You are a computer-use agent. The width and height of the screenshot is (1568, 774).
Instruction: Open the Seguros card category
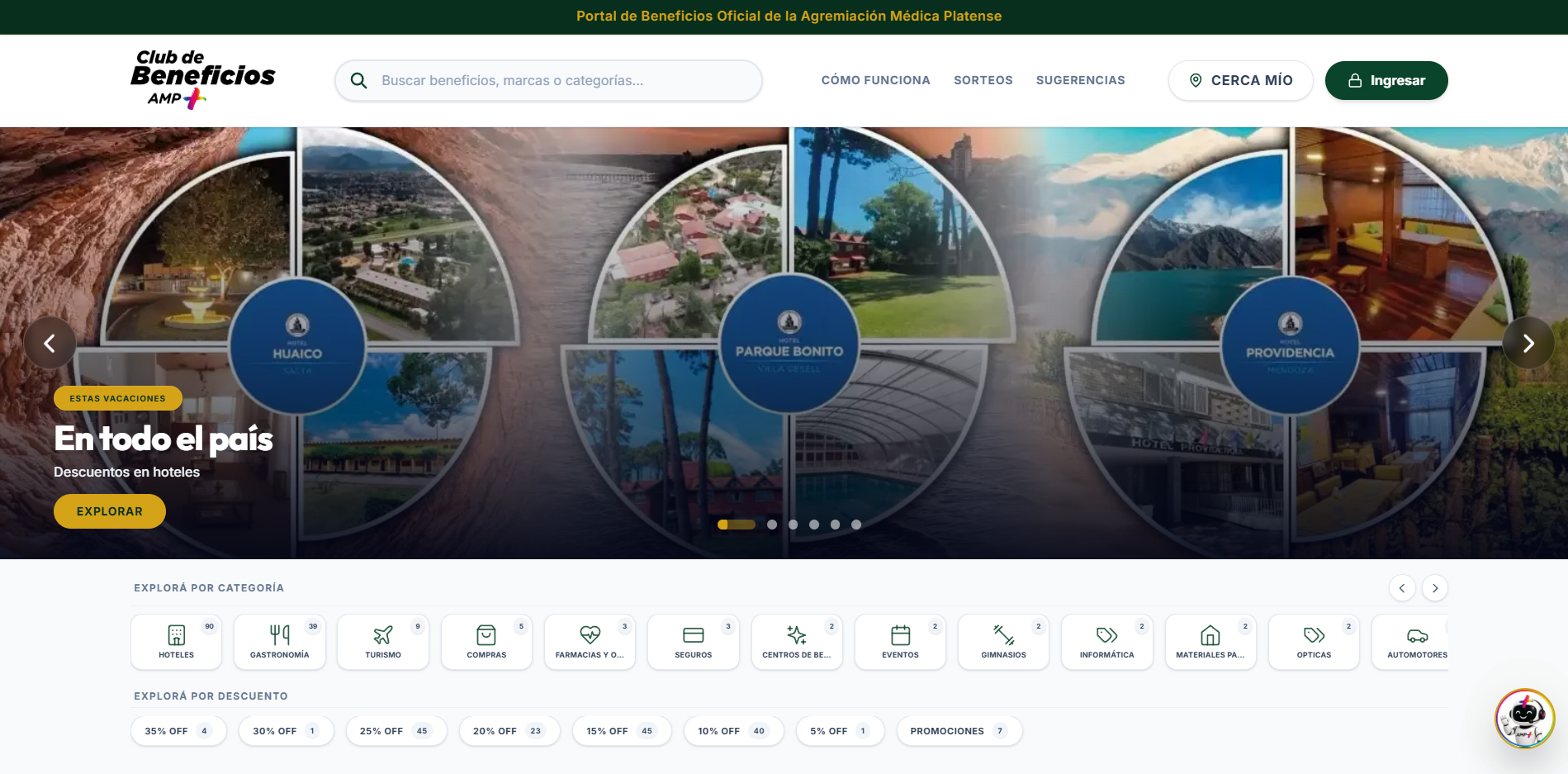tap(694, 642)
